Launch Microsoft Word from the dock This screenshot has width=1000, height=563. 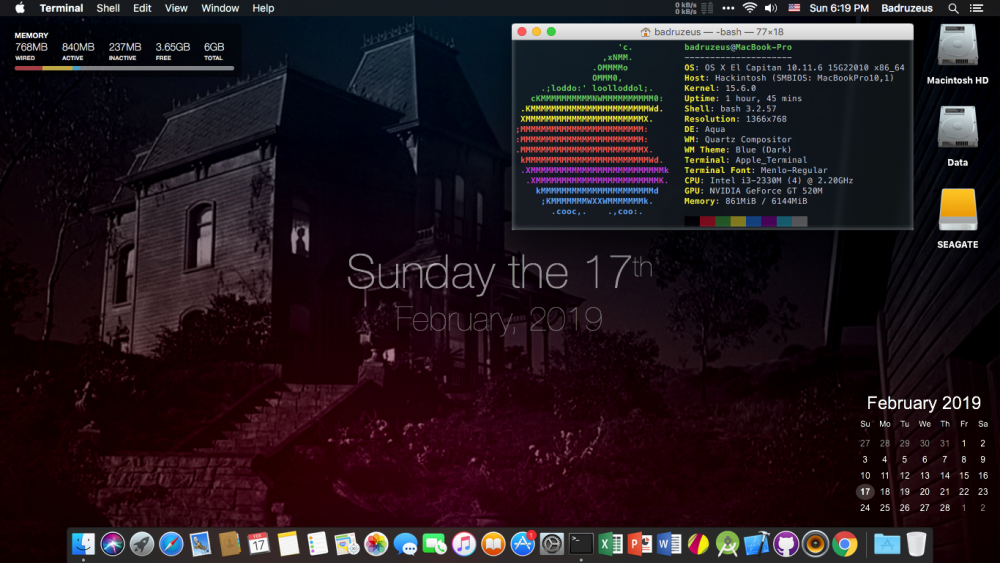coord(669,544)
